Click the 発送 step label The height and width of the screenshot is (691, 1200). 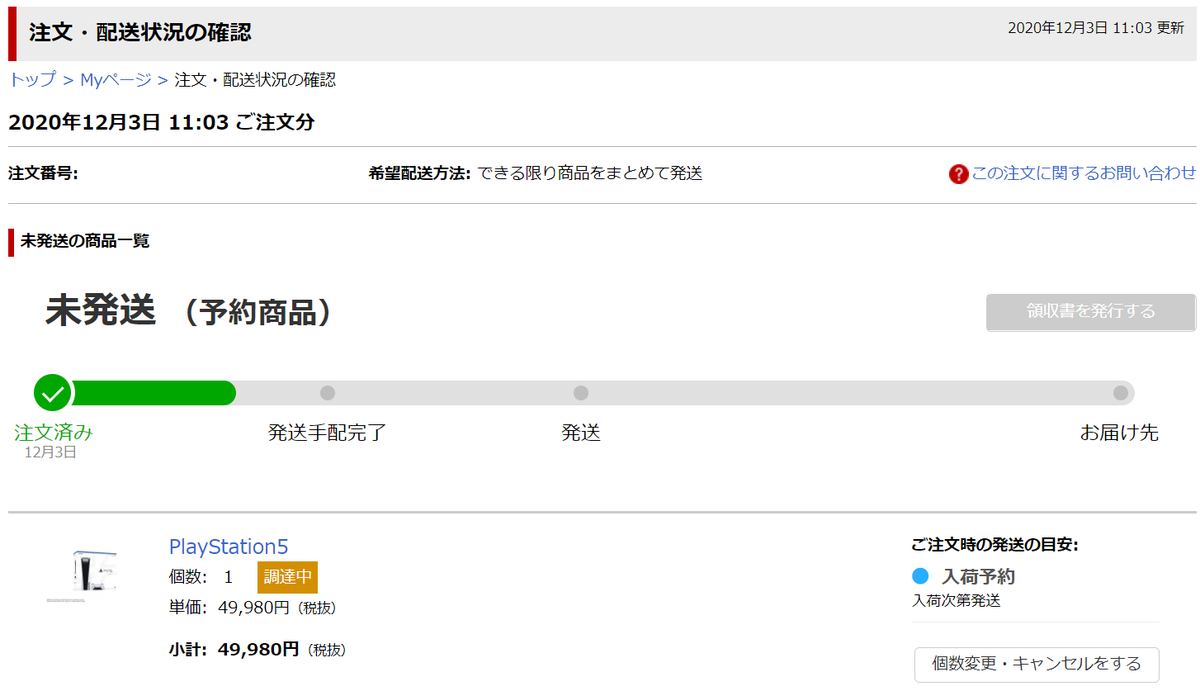(581, 433)
